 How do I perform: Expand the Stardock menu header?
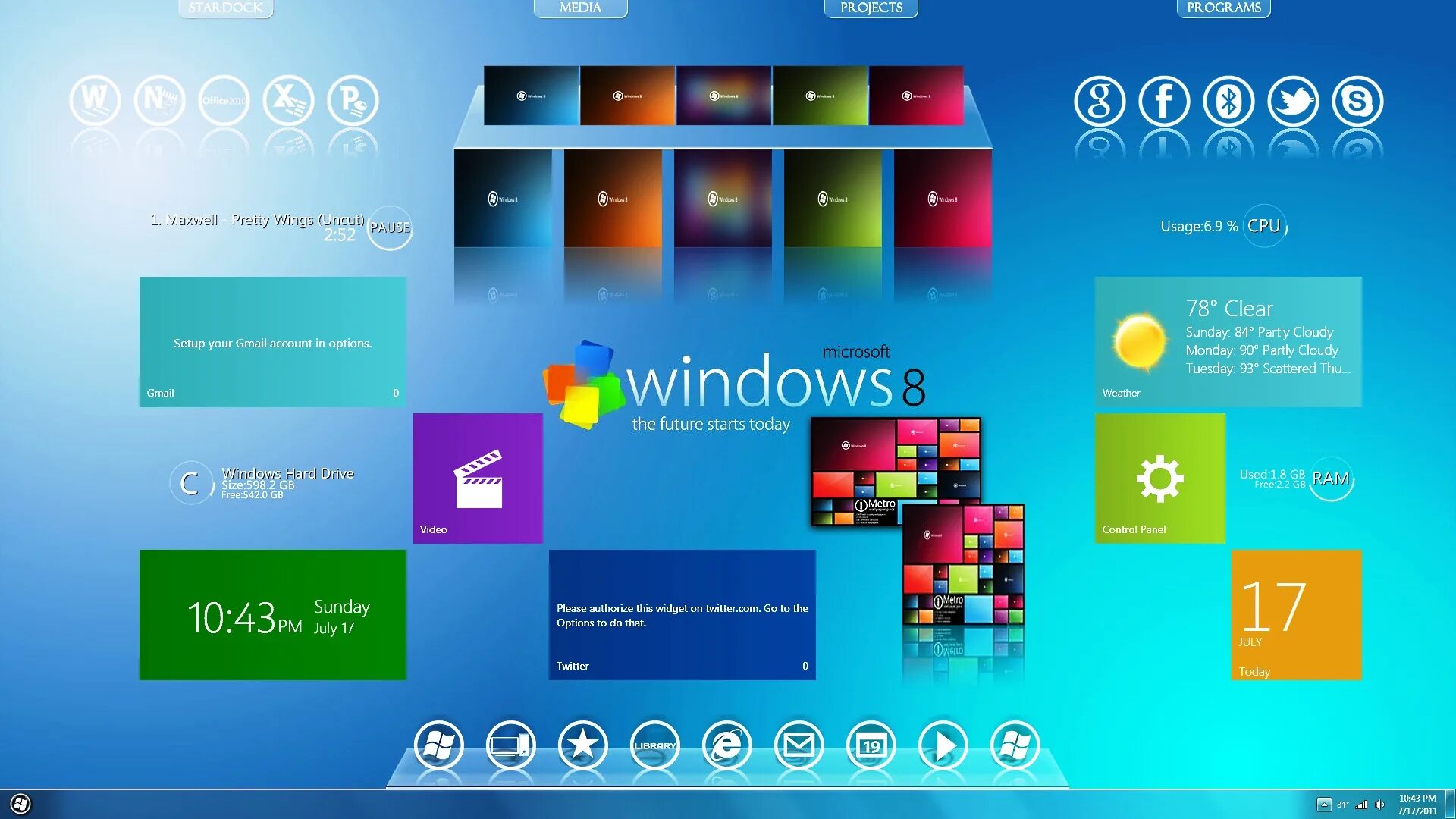[225, 8]
